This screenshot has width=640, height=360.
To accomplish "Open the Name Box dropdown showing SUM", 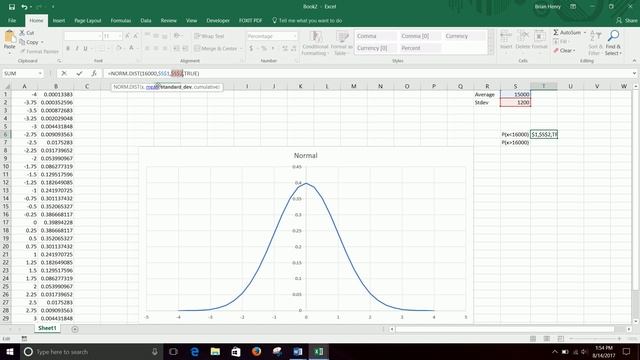I will [40, 73].
